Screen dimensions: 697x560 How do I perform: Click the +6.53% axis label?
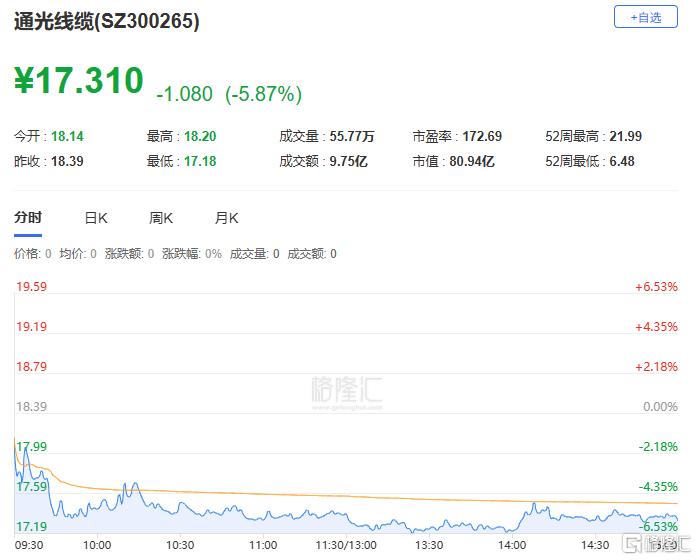[x=657, y=287]
